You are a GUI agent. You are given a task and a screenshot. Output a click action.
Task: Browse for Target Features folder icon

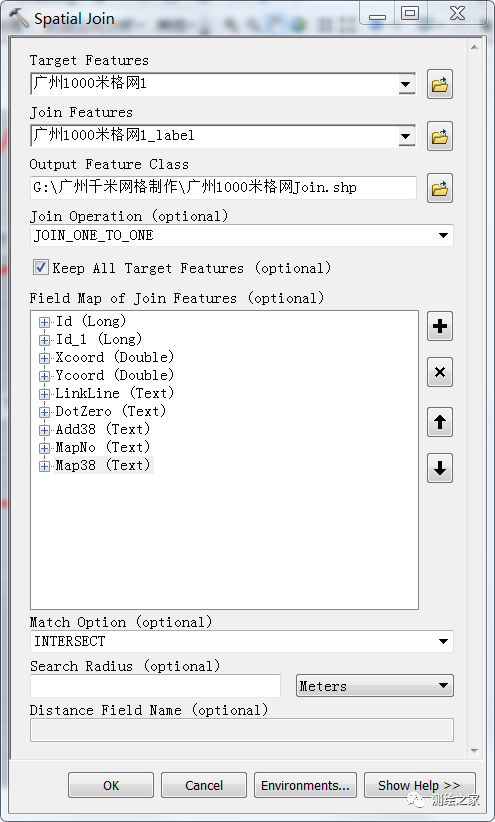tap(439, 84)
